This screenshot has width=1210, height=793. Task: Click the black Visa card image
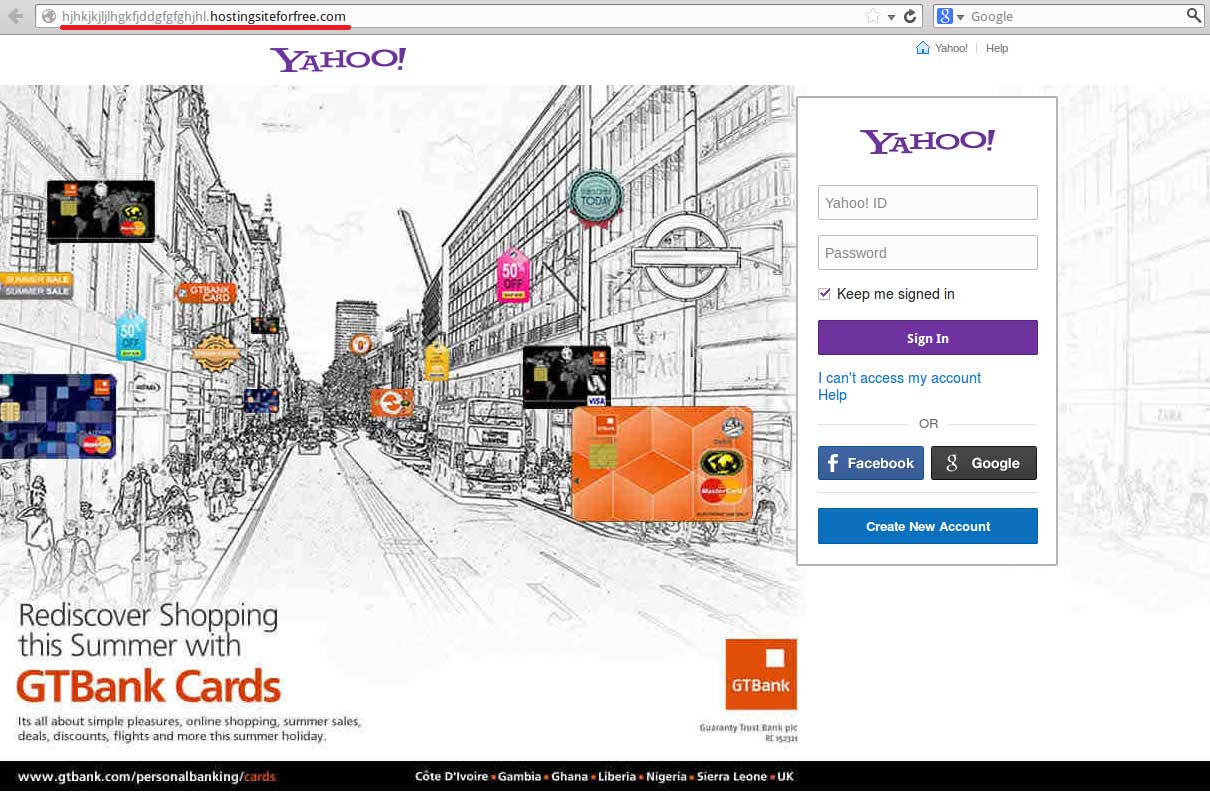click(x=566, y=377)
